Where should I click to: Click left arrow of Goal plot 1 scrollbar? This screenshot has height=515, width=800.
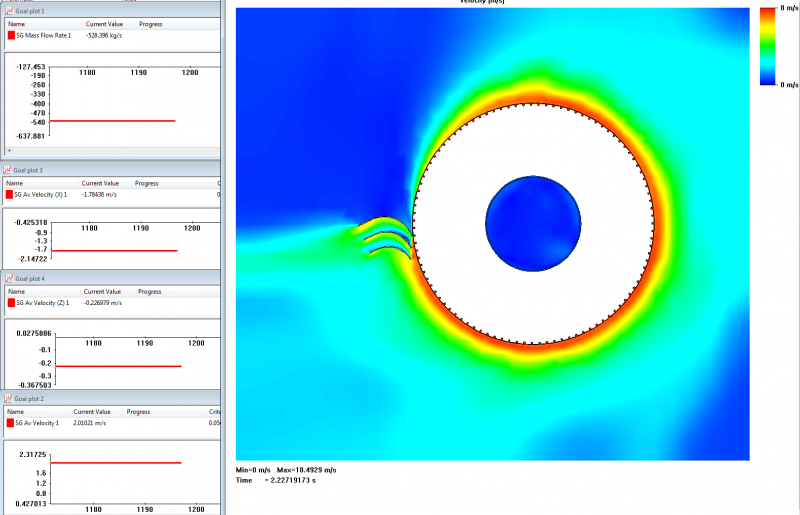pyautogui.click(x=9, y=149)
